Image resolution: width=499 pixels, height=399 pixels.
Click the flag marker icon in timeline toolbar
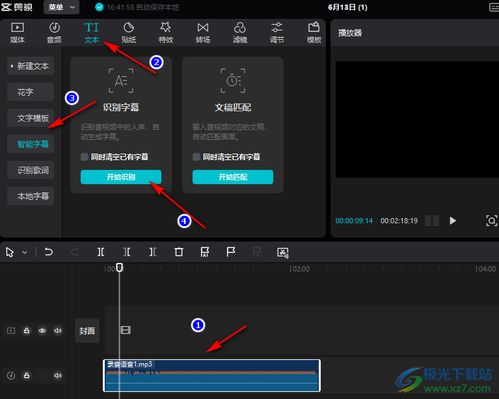(231, 252)
